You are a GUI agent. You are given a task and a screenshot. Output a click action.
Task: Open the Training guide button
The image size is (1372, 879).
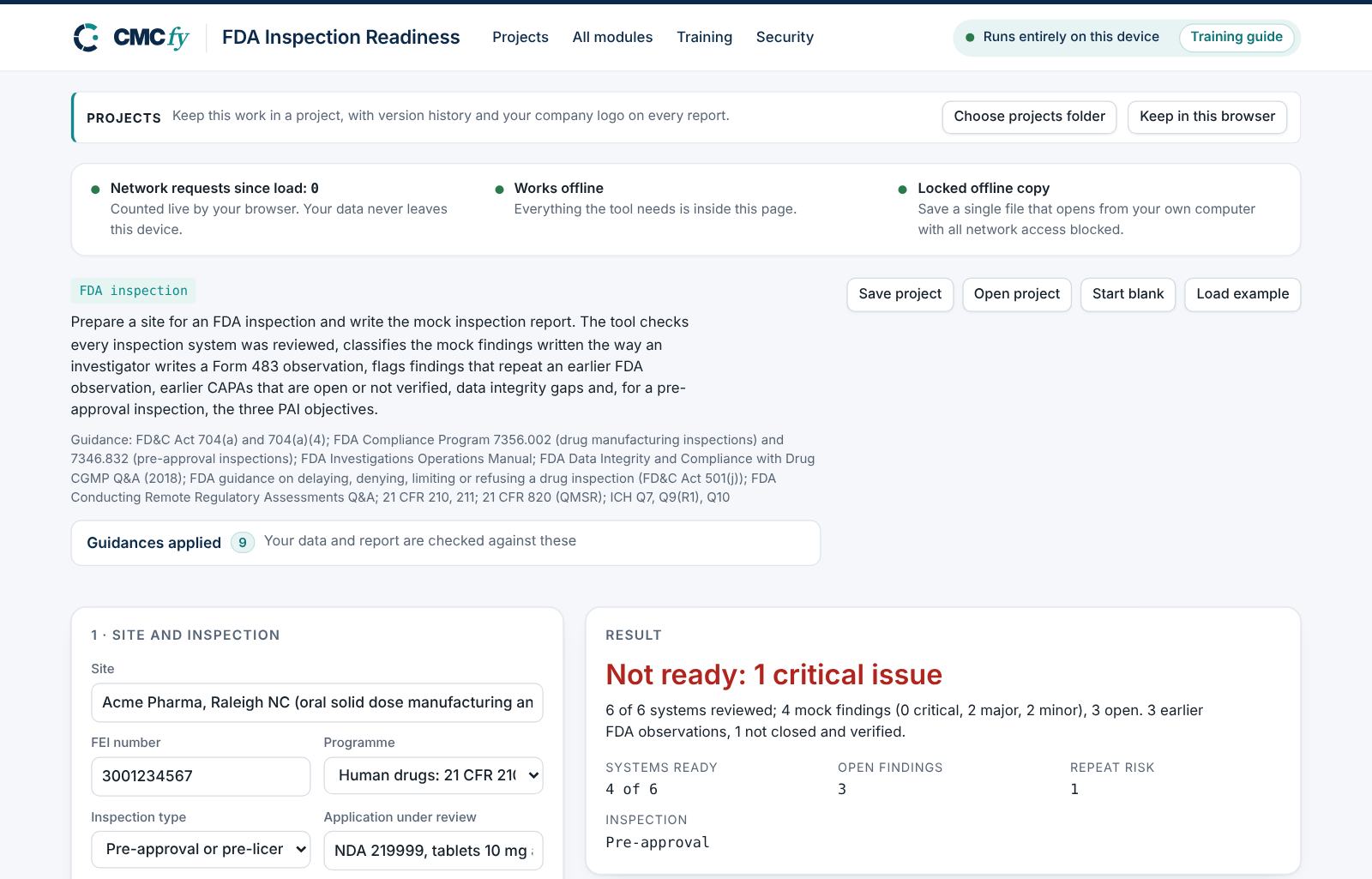point(1237,37)
